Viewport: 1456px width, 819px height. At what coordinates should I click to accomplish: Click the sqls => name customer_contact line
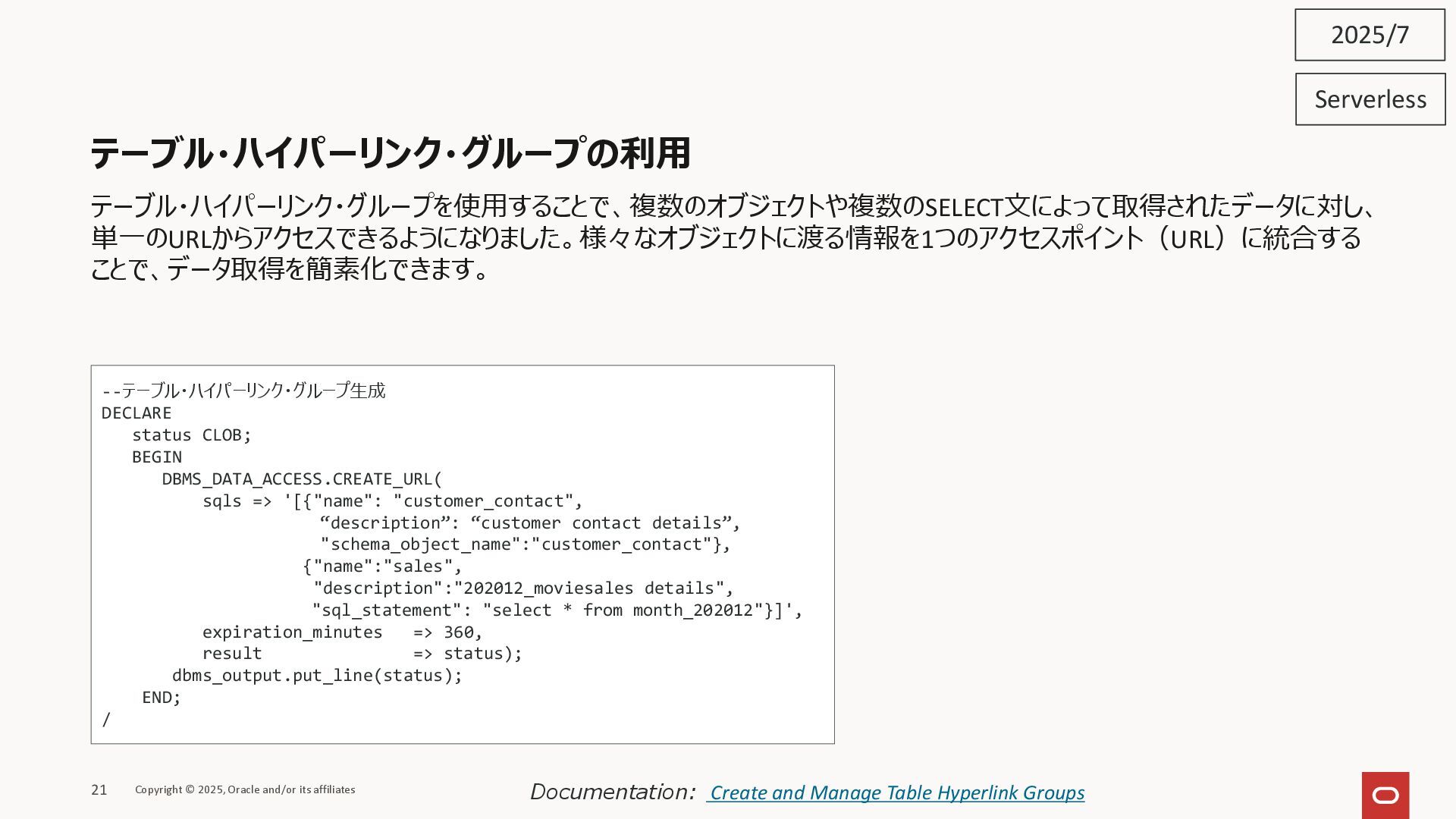pos(392,501)
